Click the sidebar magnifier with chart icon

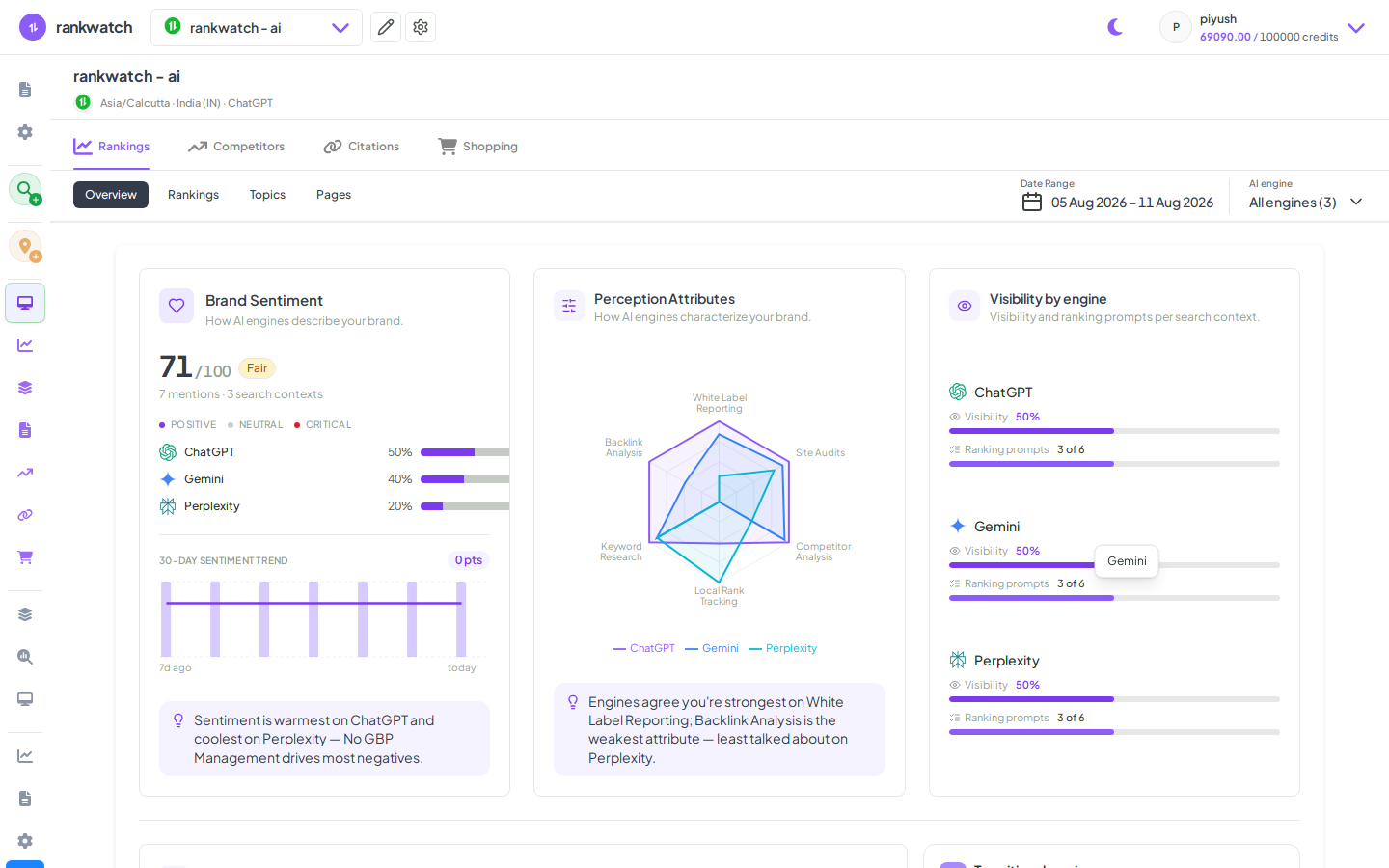coord(25,657)
